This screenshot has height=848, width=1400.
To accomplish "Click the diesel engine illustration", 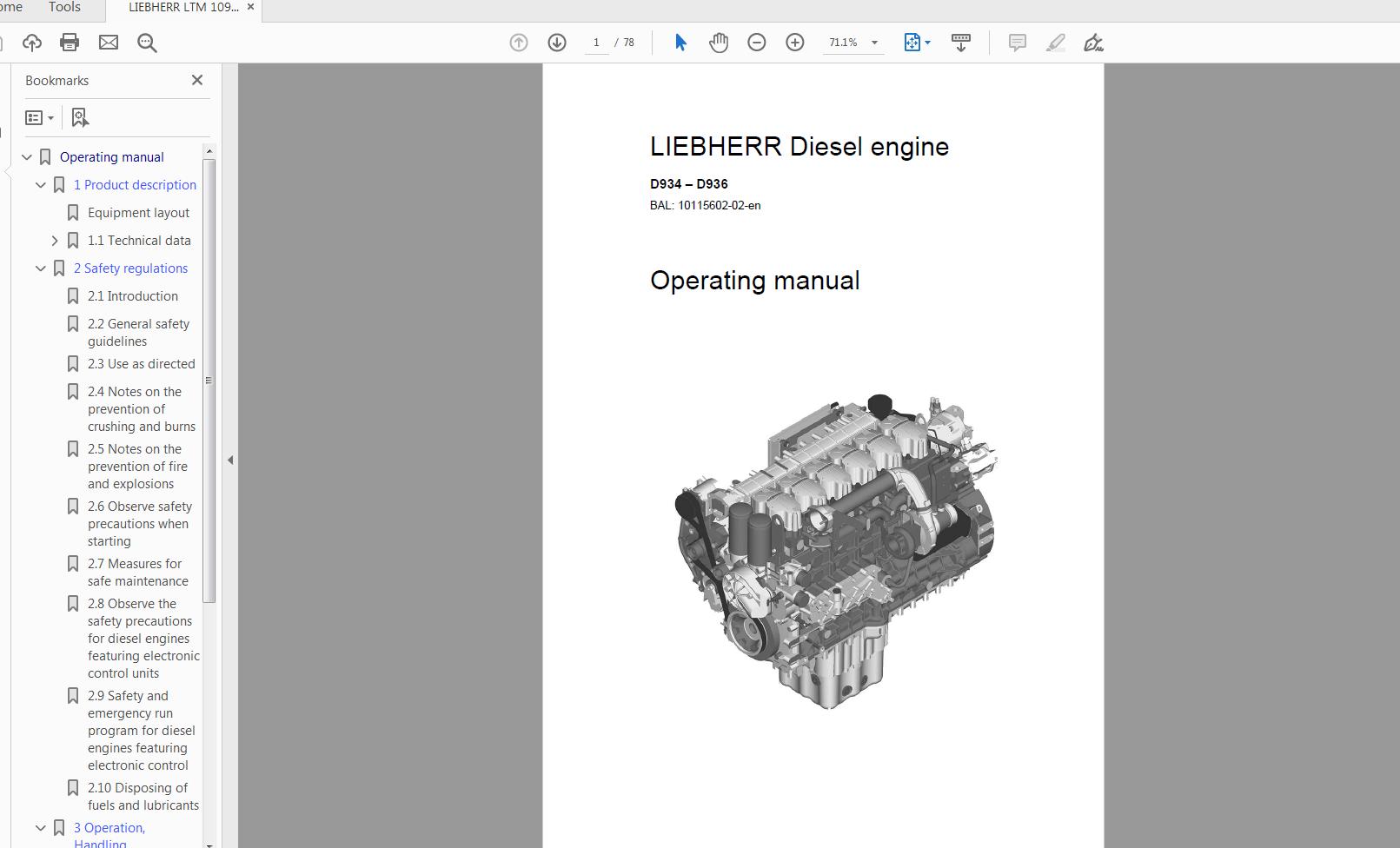I will pyautogui.click(x=836, y=553).
